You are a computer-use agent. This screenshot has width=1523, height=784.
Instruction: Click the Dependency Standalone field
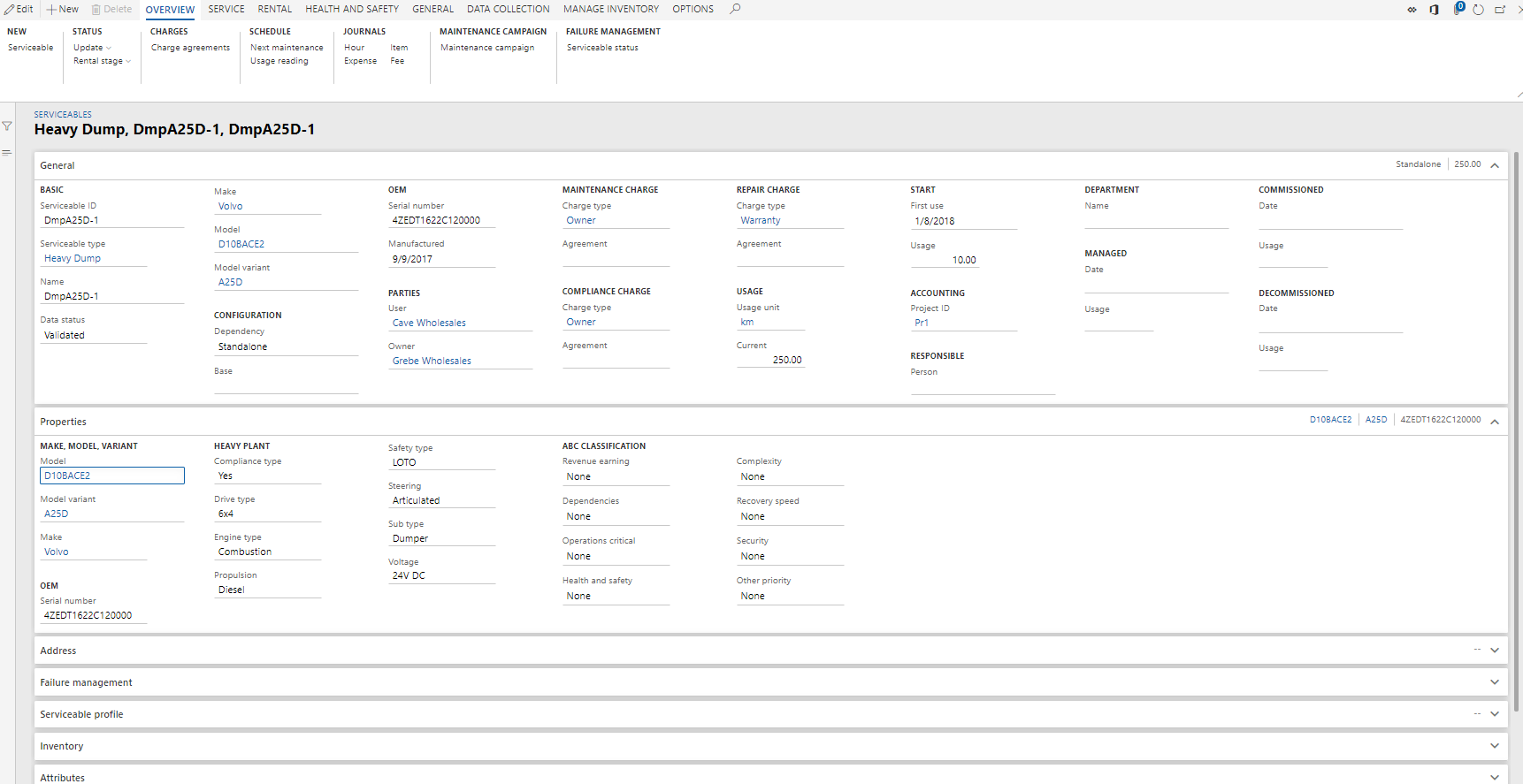286,347
